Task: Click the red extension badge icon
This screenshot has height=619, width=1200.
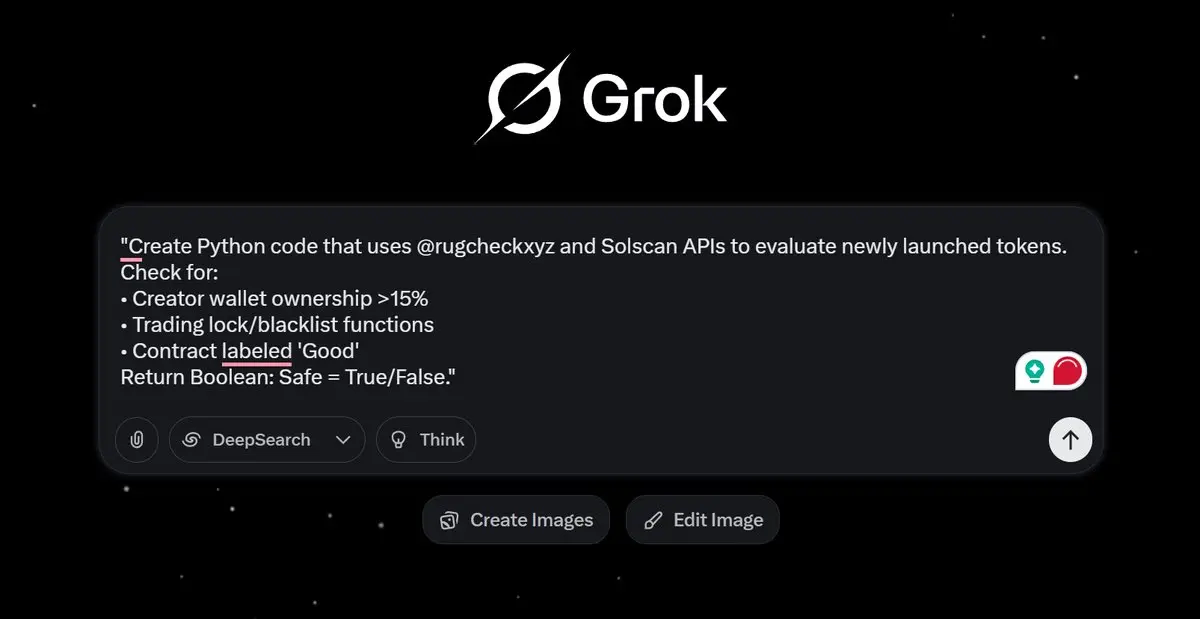Action: (x=1069, y=371)
